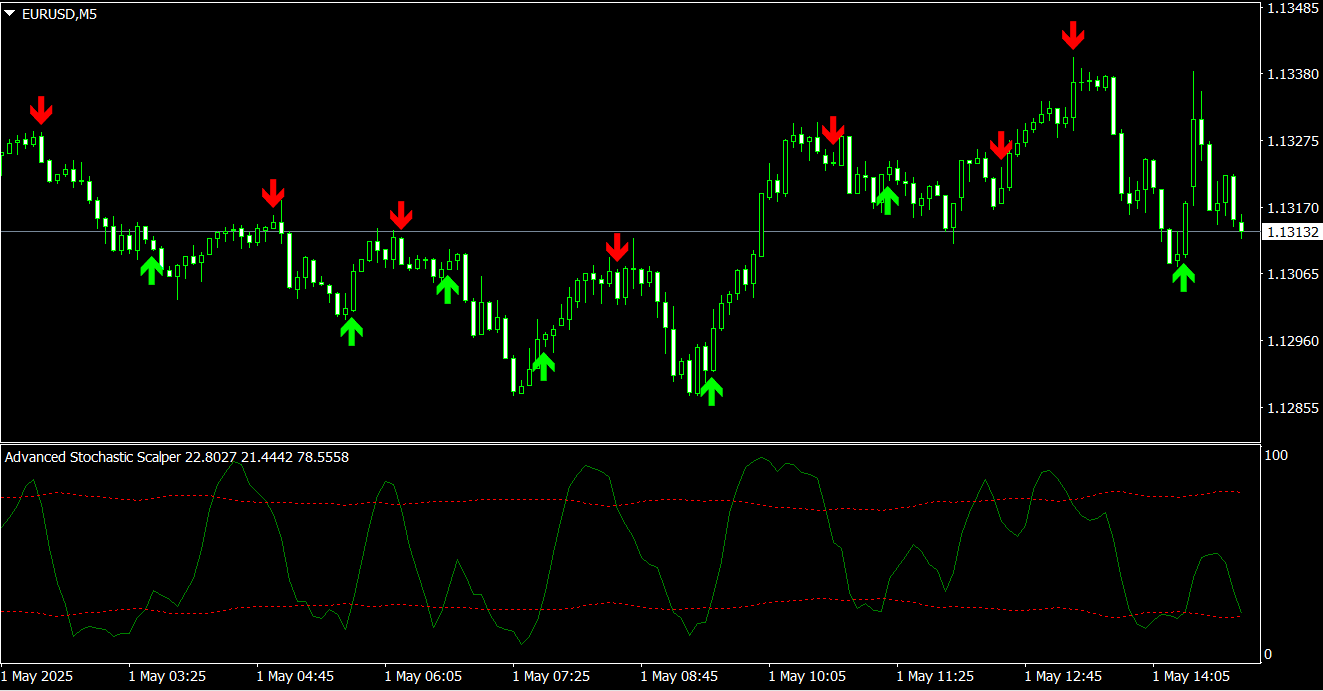This screenshot has height=691, width=1323.
Task: Click the indicator scale value 0
Action: tap(1269, 654)
